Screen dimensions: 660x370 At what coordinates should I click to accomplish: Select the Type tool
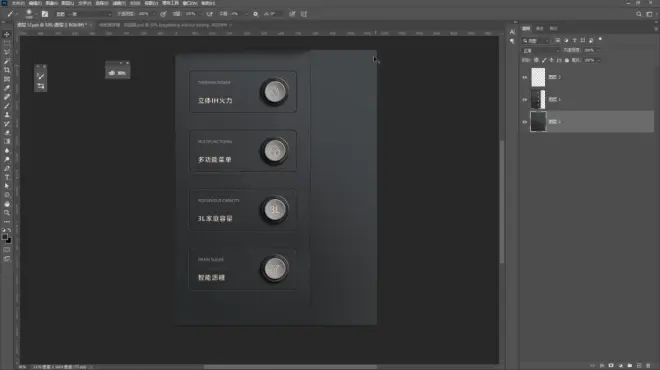point(7,177)
